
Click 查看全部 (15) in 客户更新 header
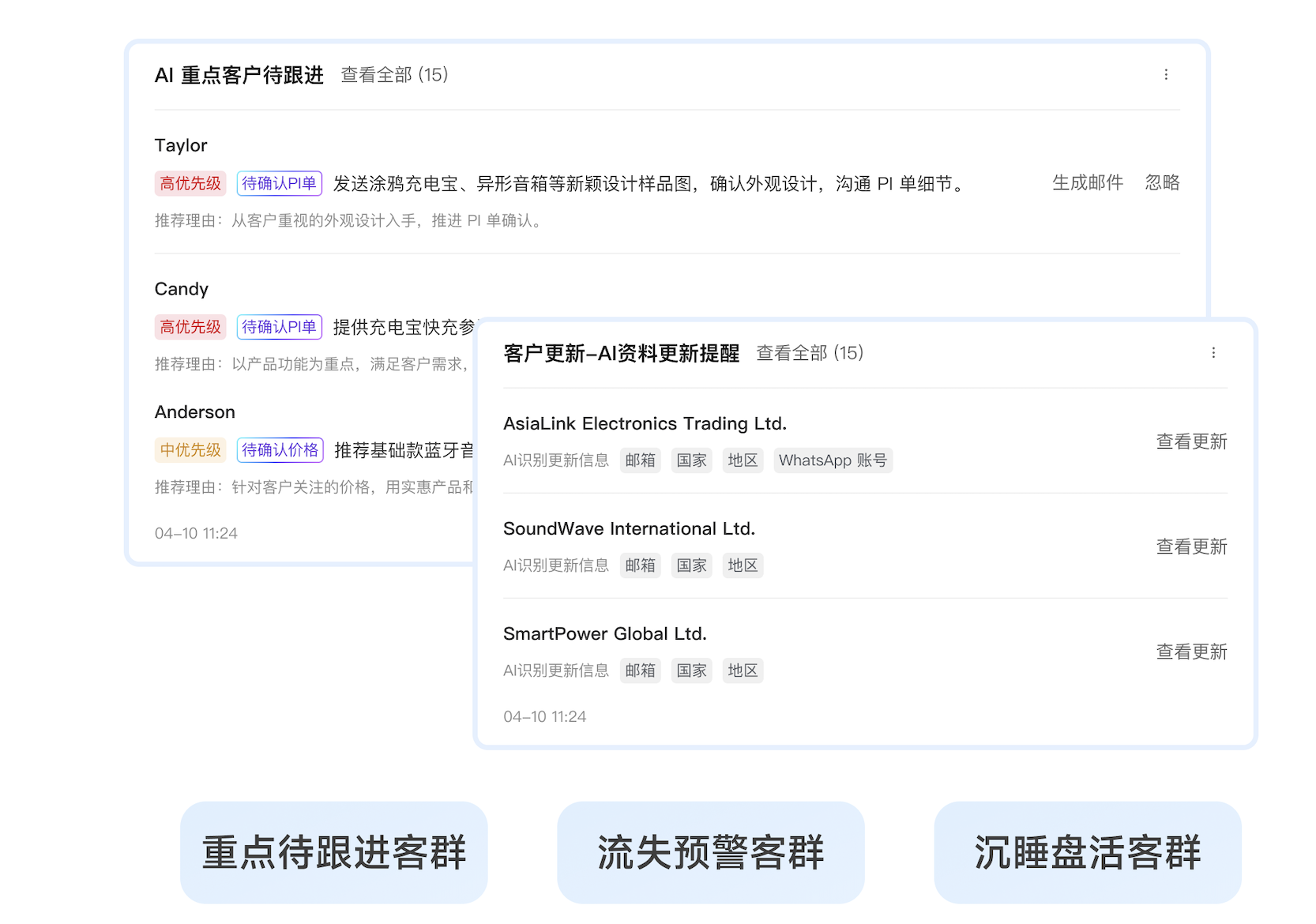coord(810,353)
